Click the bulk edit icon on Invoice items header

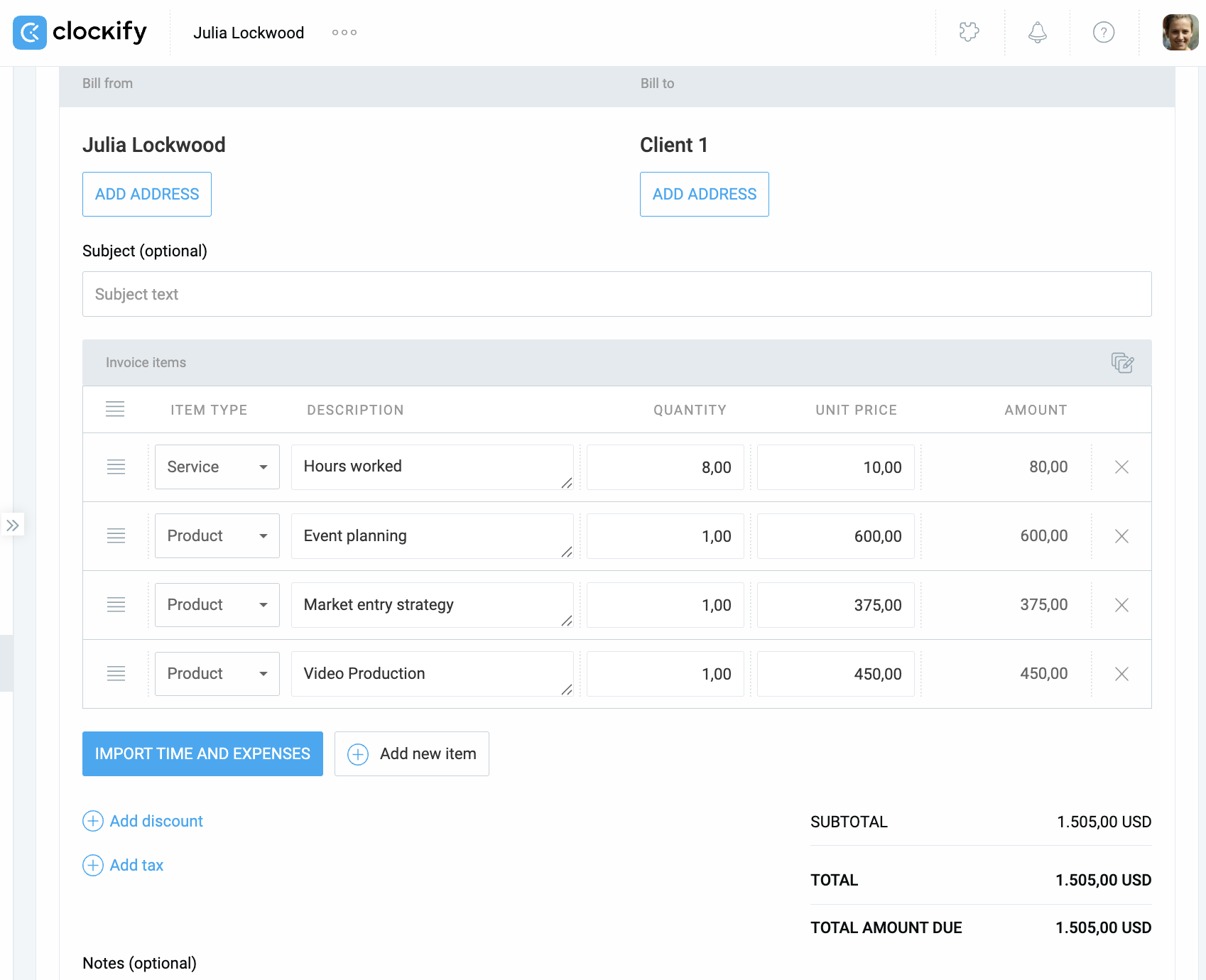1121,363
